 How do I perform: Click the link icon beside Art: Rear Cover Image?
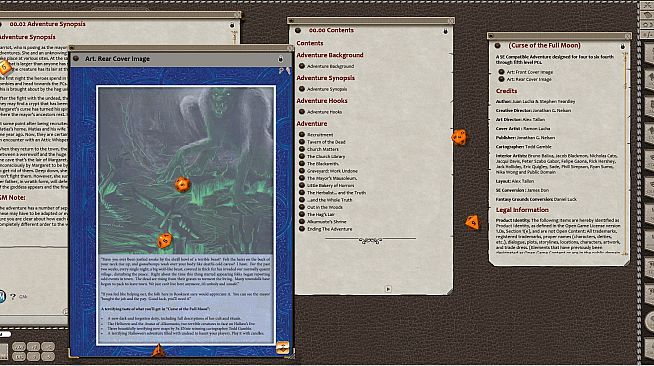point(501,79)
